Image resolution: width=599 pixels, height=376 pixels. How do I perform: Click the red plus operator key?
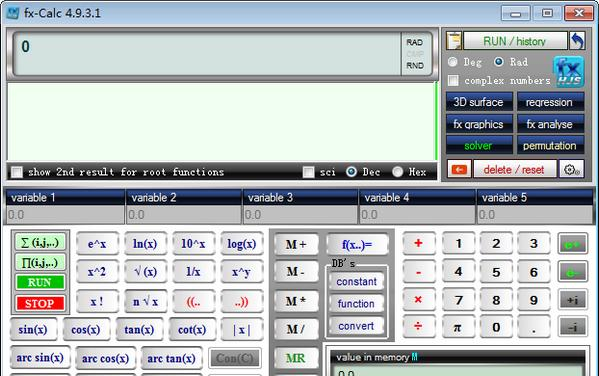(x=418, y=243)
